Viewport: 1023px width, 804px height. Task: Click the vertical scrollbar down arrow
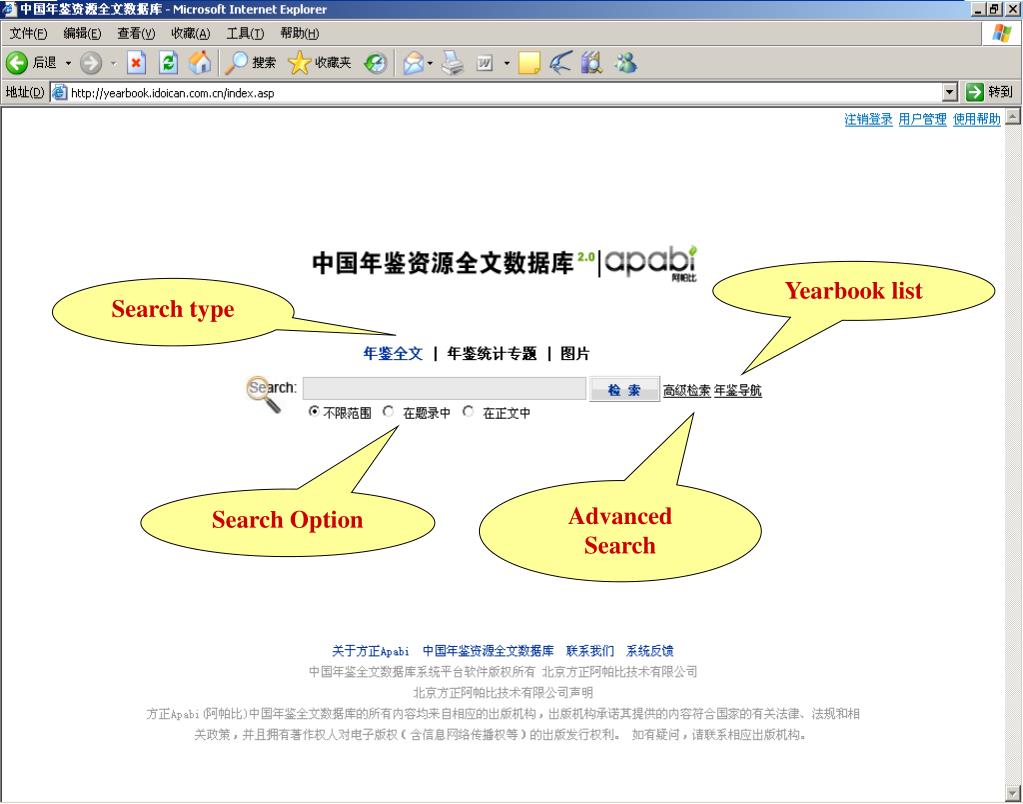pos(1013,792)
